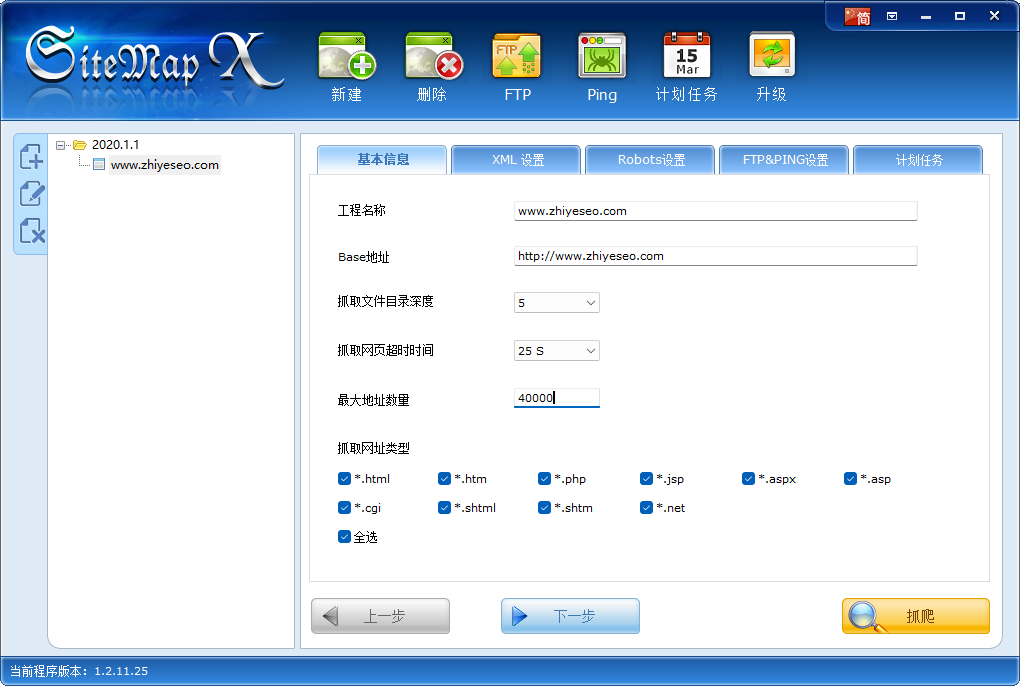
Task: Open the 抓取网页超时时间 dropdown
Action: pyautogui.click(x=557, y=350)
